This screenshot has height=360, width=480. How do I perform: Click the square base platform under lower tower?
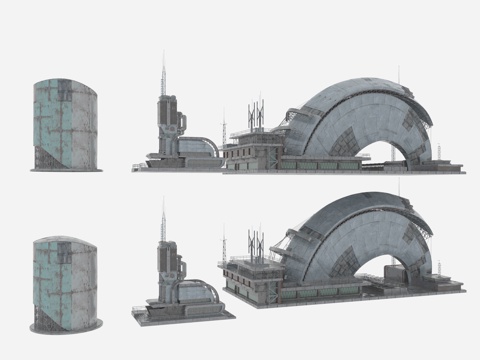[183, 313]
